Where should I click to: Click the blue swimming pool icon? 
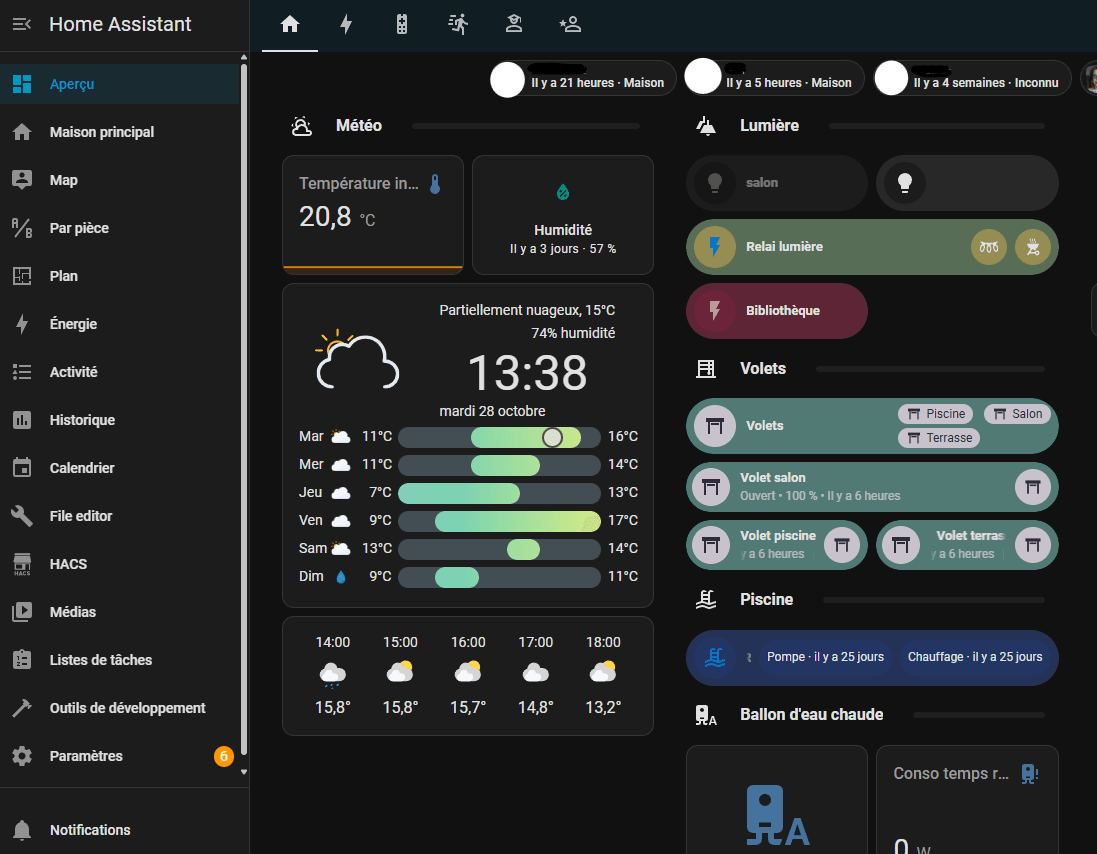tap(716, 657)
